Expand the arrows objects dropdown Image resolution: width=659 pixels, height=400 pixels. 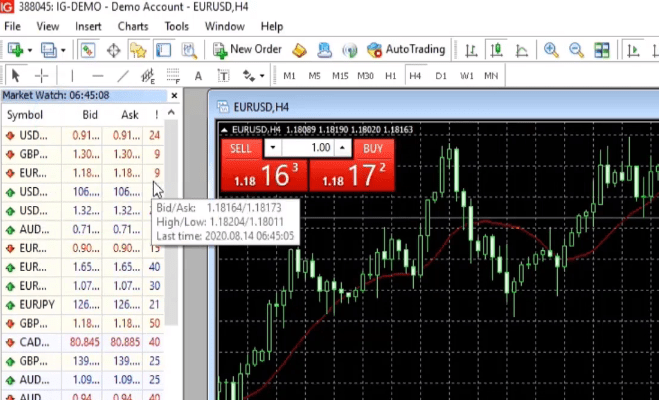262,75
